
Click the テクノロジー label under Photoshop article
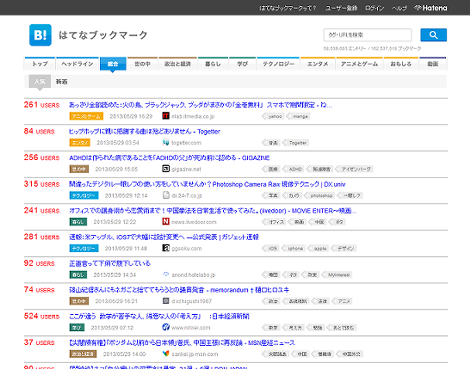pyautogui.click(x=84, y=195)
